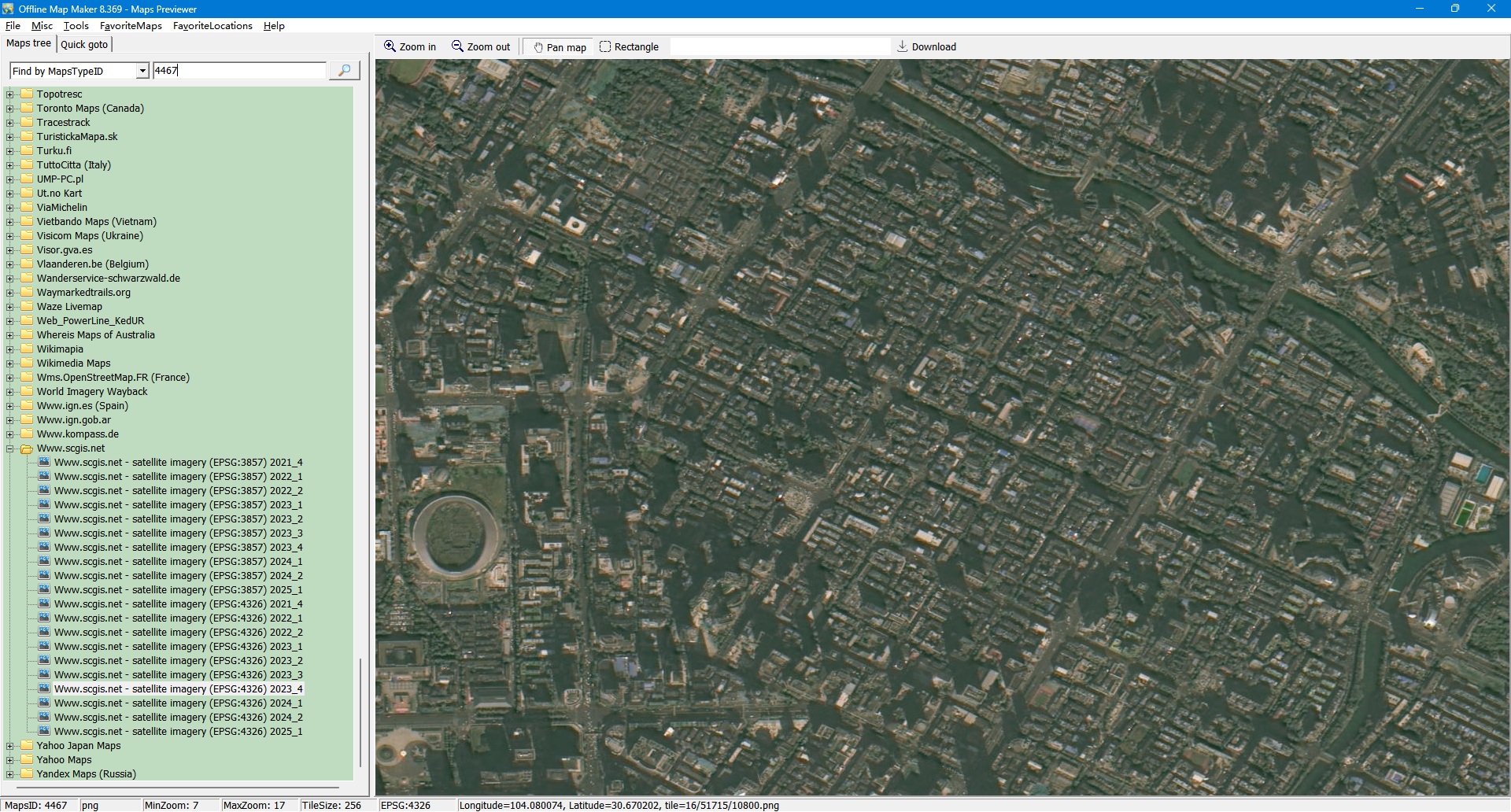Choose the Rectangle selection tool

(629, 47)
